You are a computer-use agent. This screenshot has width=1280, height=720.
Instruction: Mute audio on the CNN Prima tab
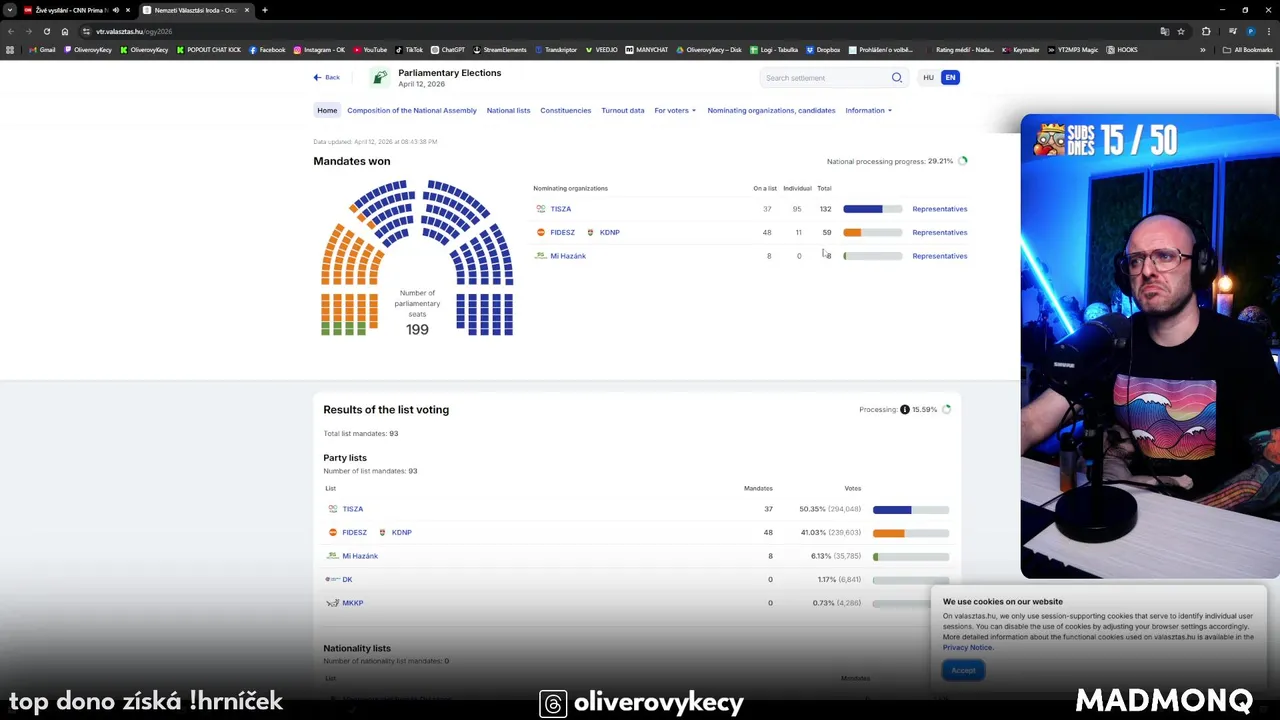point(116,10)
